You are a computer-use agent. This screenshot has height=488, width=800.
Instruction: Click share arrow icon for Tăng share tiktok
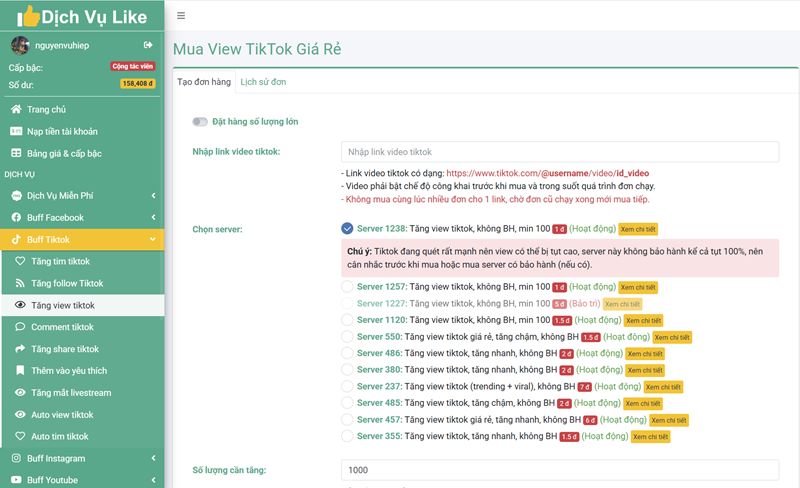20,349
